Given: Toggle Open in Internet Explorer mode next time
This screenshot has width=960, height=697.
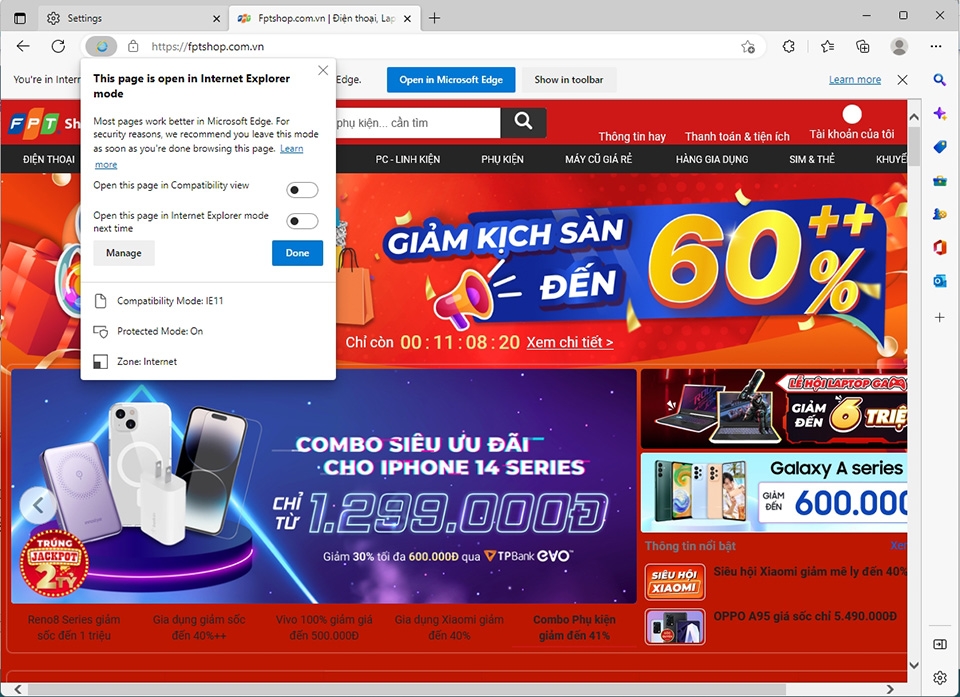Looking at the screenshot, I should pyautogui.click(x=302, y=221).
